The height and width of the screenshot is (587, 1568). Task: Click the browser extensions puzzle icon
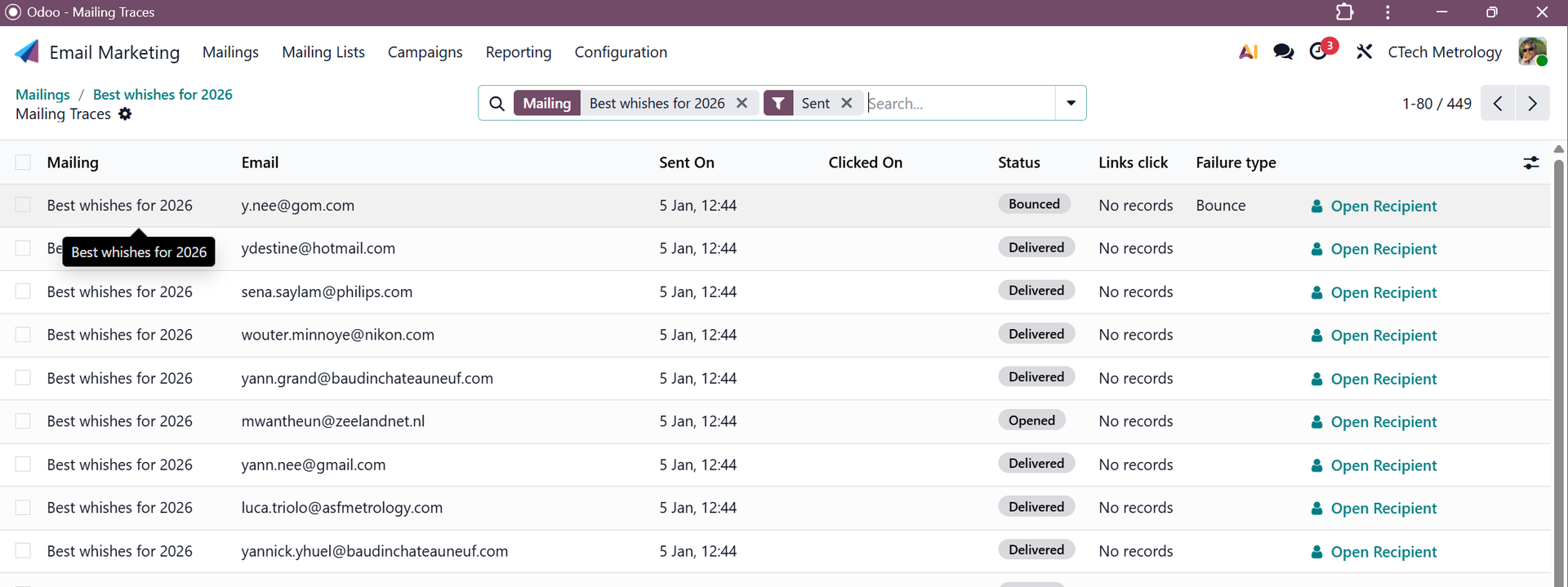(x=1344, y=12)
